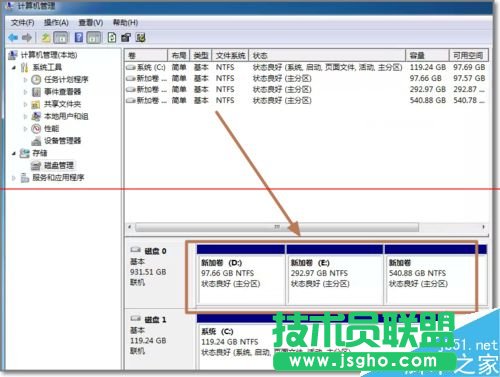Sort by the 状态 column header
The height and width of the screenshot is (377, 500).
pyautogui.click(x=327, y=55)
